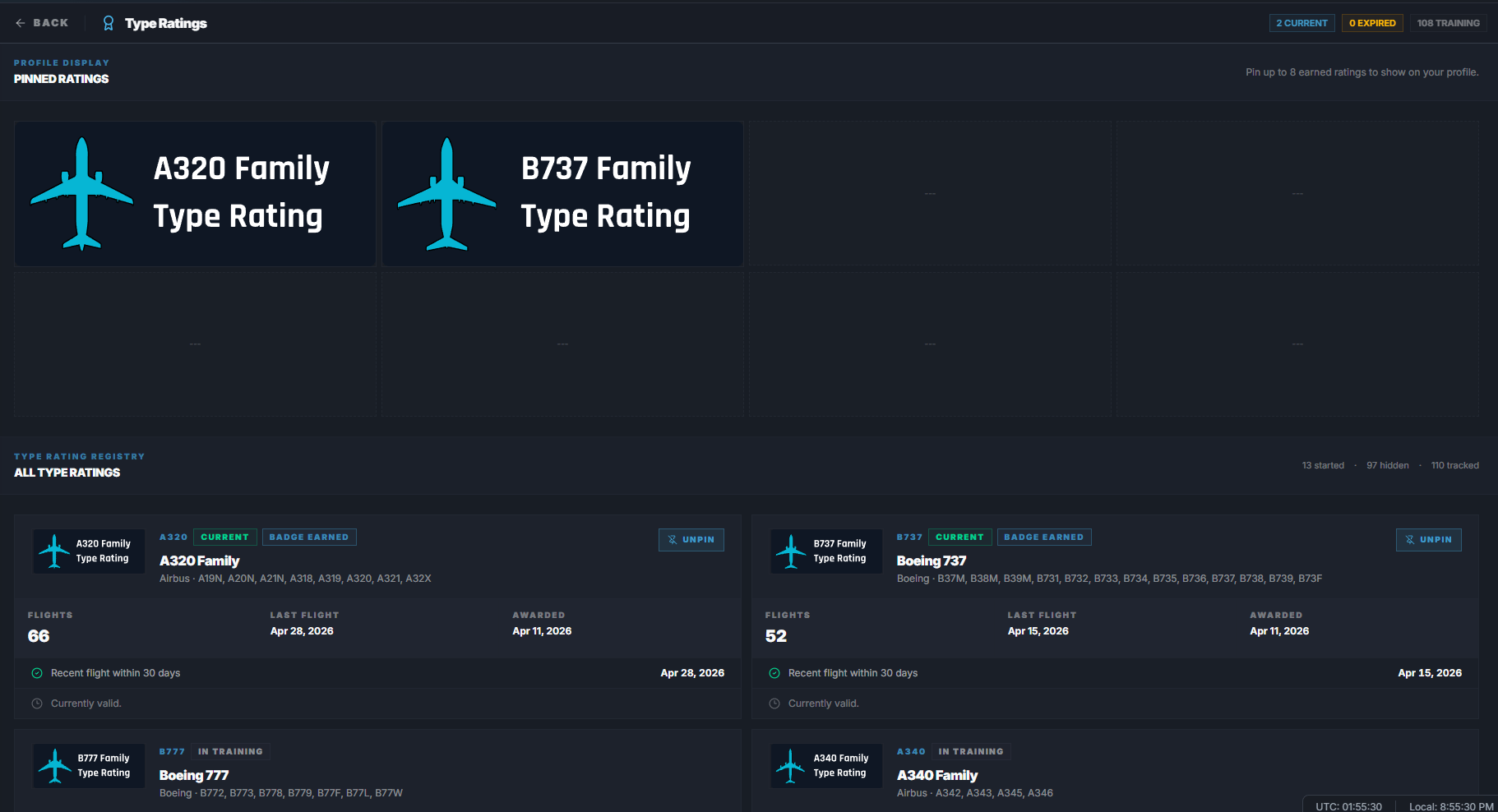Click the B777 code label

pos(172,752)
